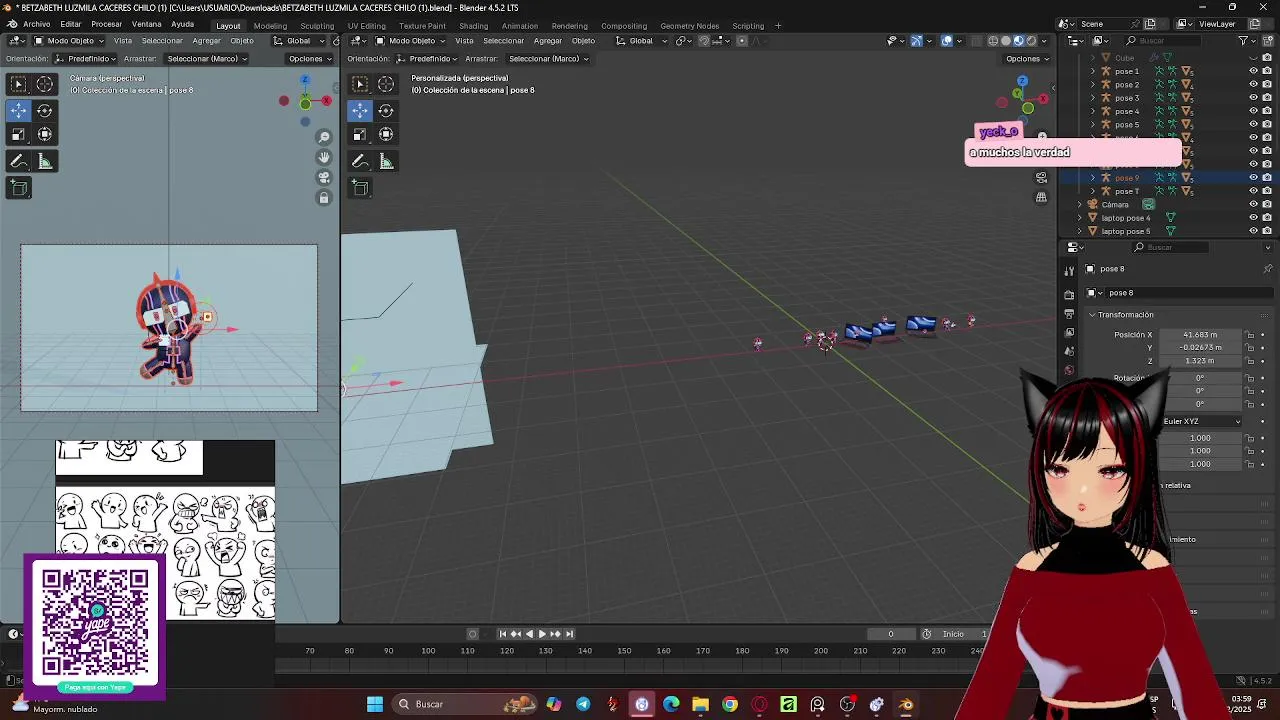
Task: Open Euler XYZ rotation mode dropdown
Action: [1202, 421]
